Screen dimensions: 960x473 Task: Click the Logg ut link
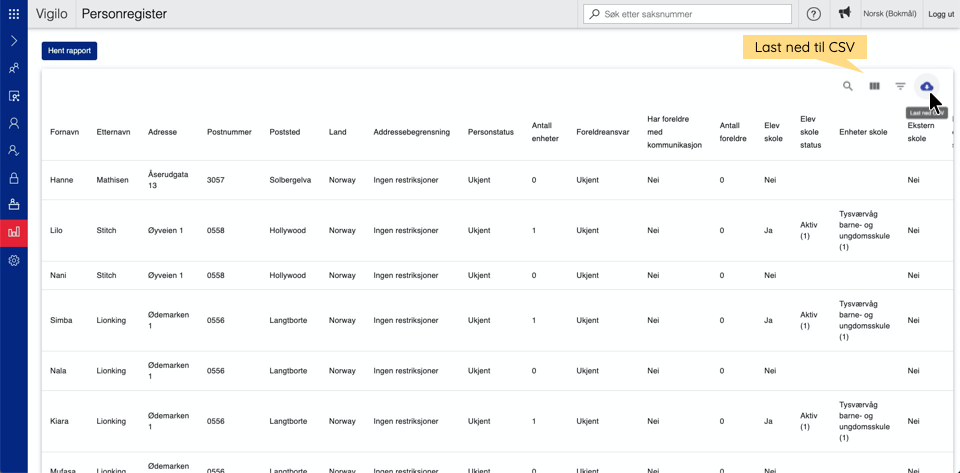941,14
